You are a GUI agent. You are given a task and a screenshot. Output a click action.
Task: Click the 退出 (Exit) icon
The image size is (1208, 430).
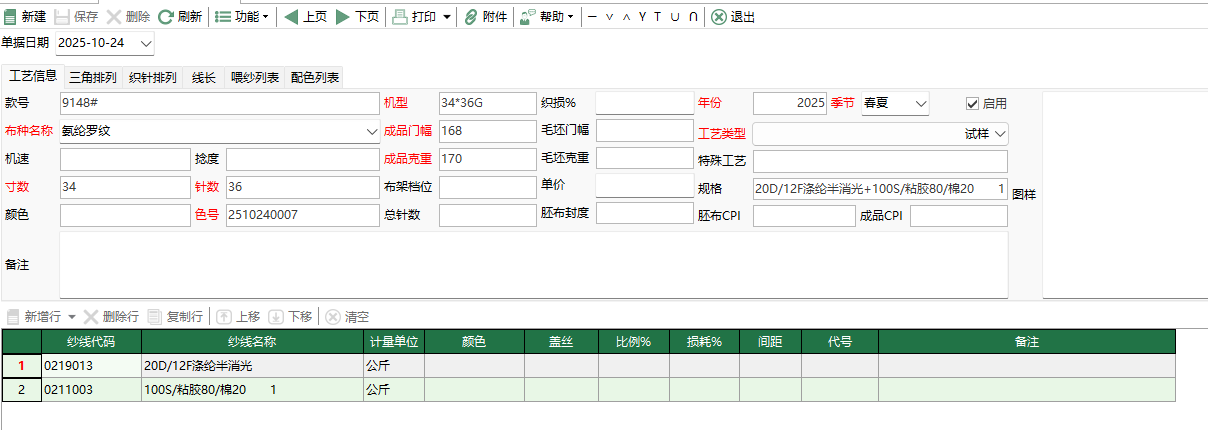[x=719, y=17]
